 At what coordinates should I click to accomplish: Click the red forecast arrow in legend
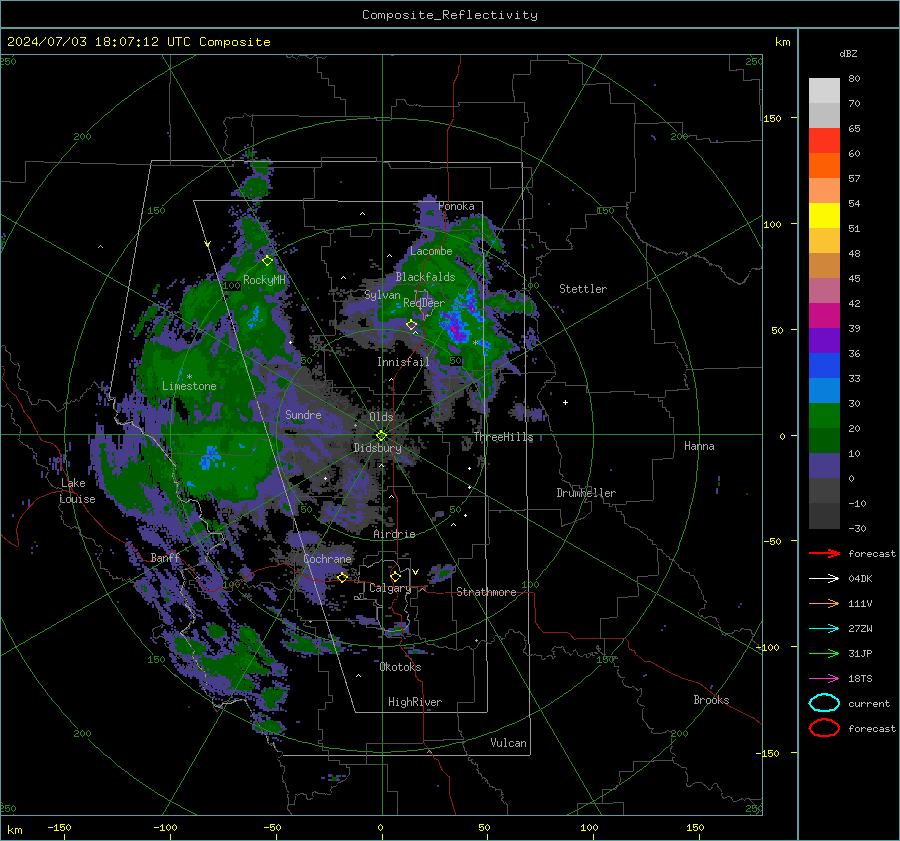click(824, 553)
